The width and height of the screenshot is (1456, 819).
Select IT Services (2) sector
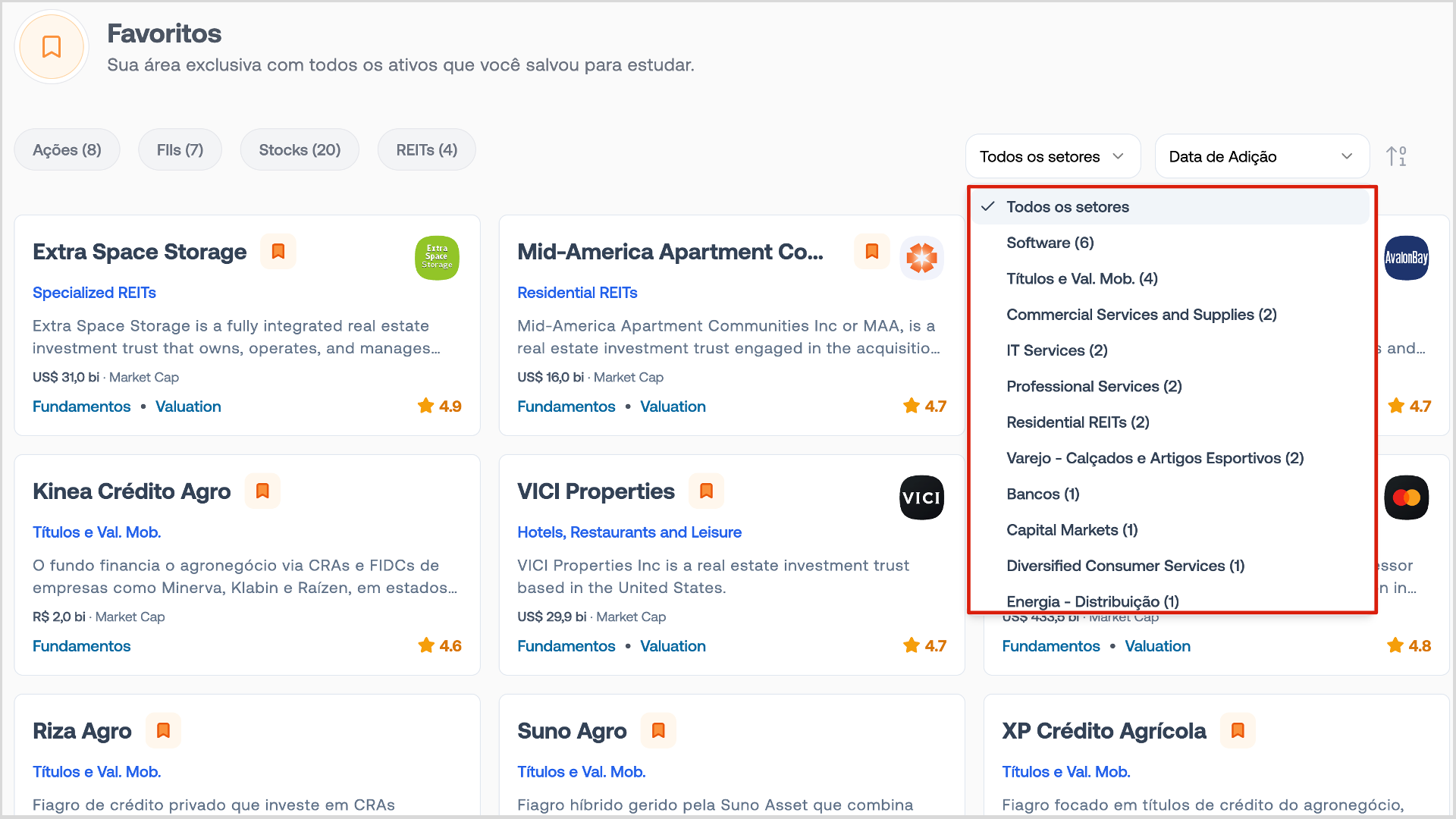click(1171, 350)
